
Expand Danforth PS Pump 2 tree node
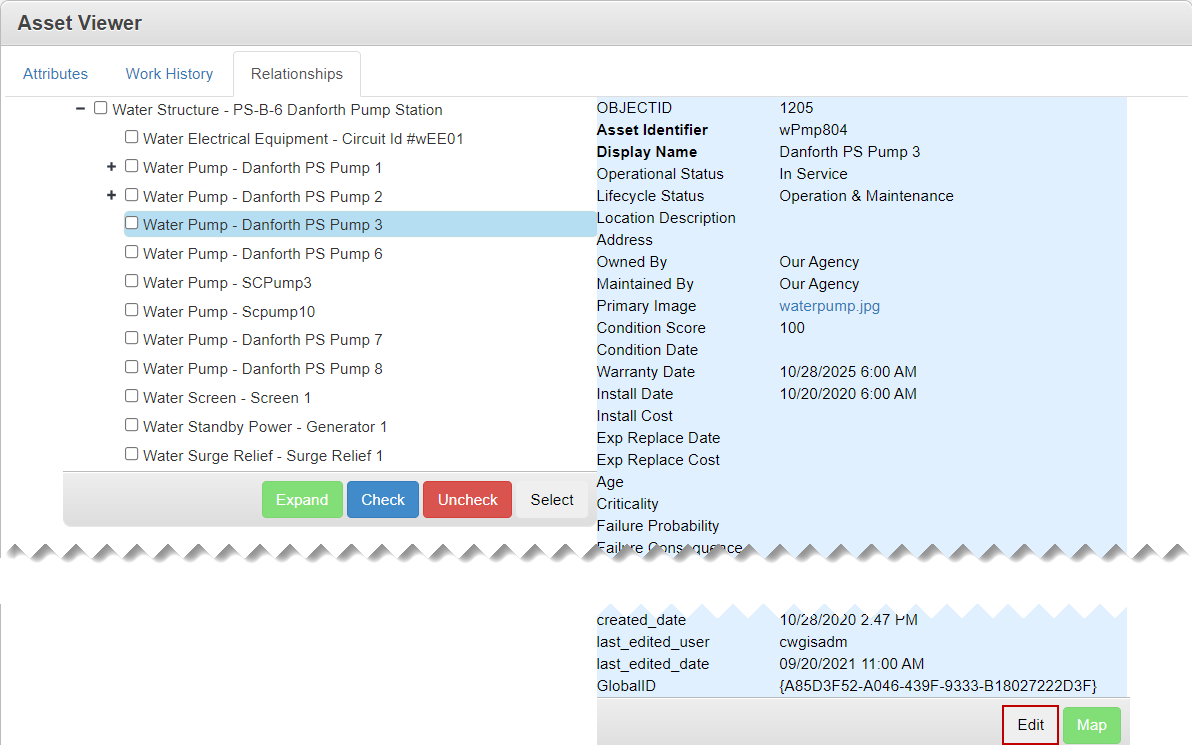point(111,196)
